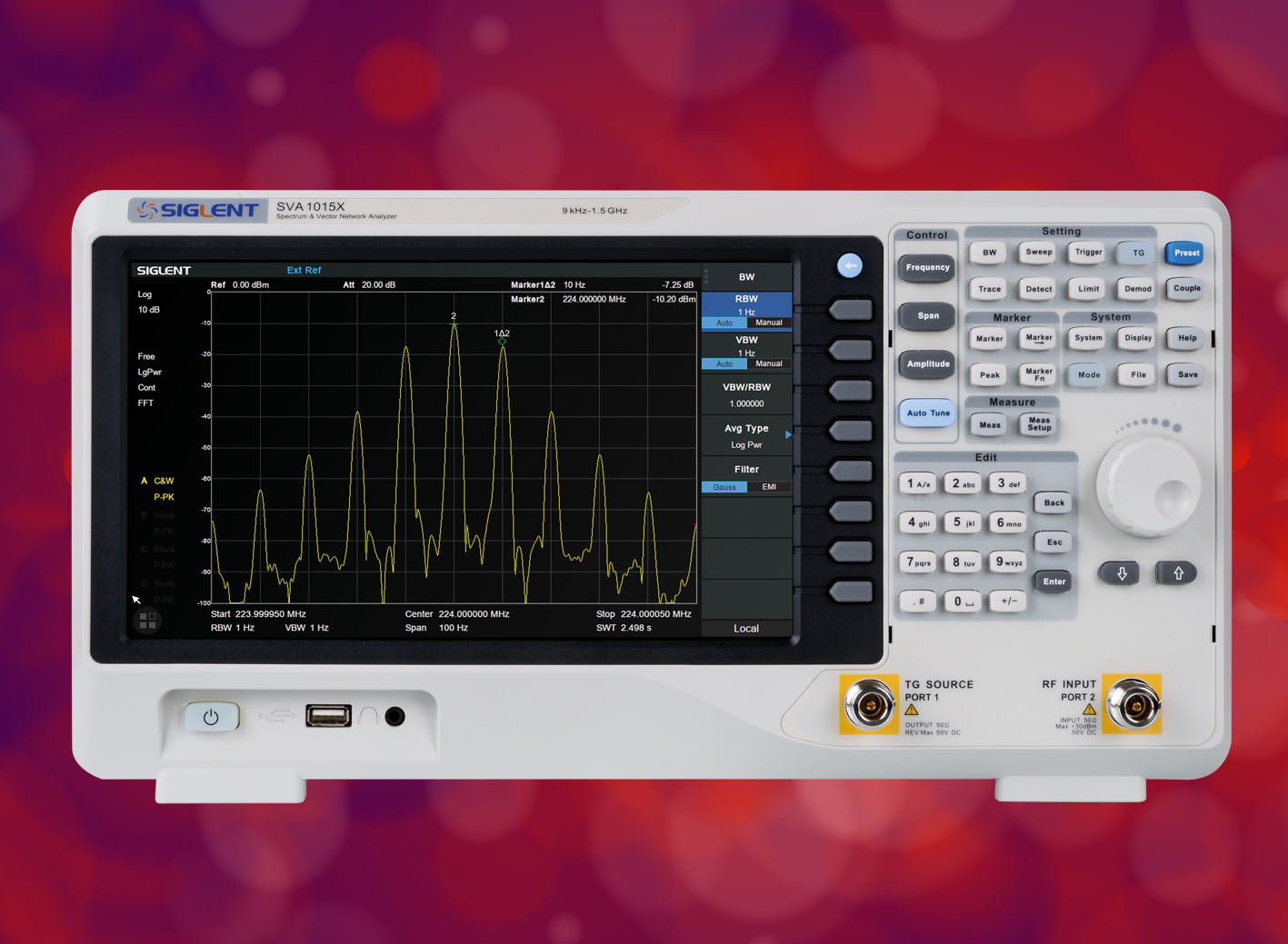Open the Display key
The width and height of the screenshot is (1288, 944).
(1137, 338)
